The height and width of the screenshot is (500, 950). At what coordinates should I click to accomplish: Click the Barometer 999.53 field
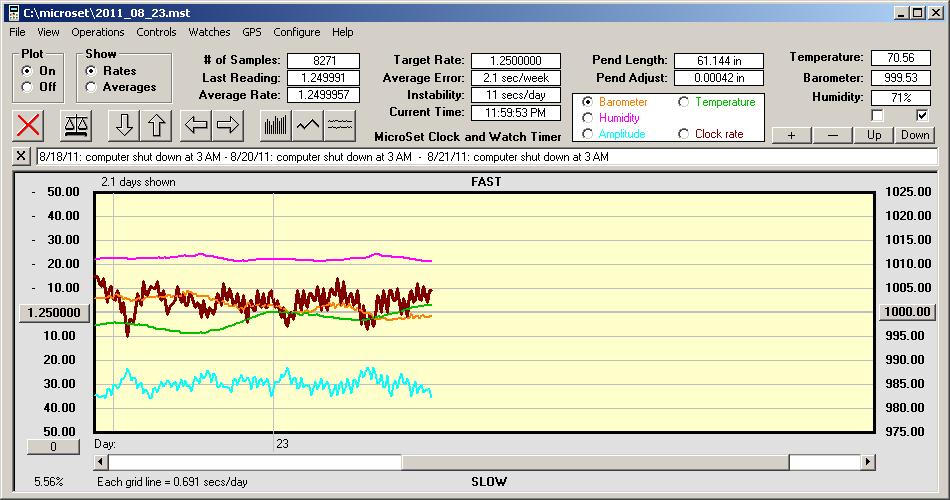900,78
